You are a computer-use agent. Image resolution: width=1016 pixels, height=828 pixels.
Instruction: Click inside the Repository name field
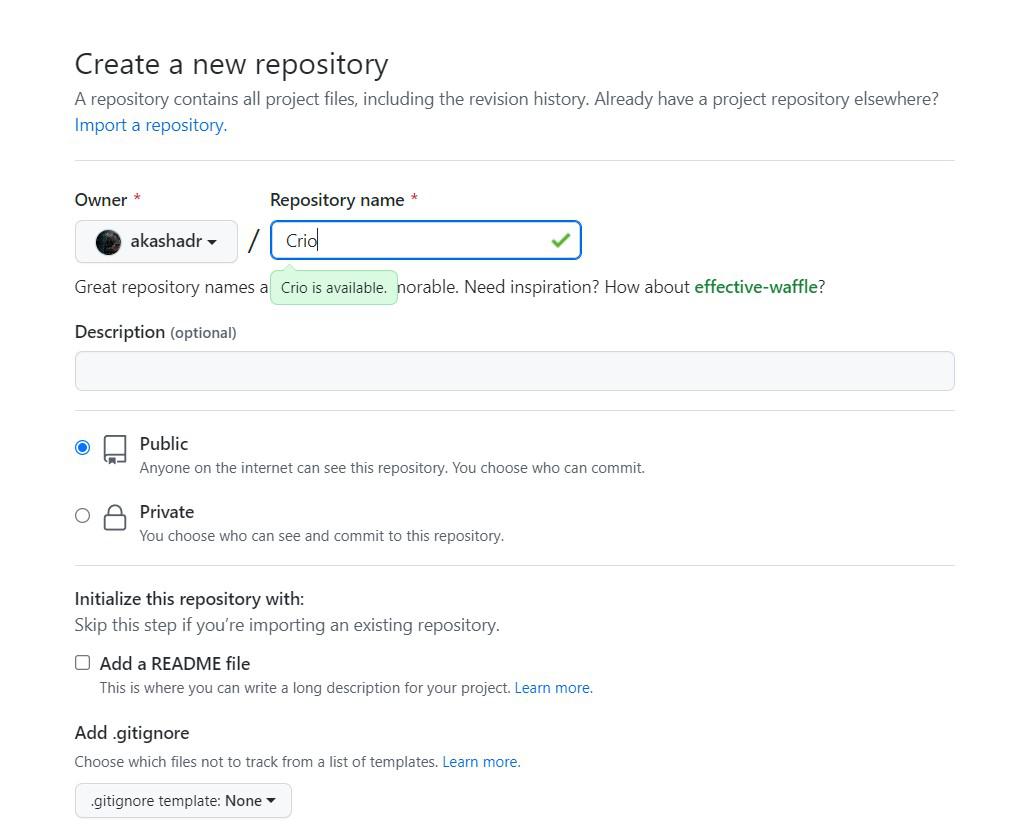click(410, 241)
